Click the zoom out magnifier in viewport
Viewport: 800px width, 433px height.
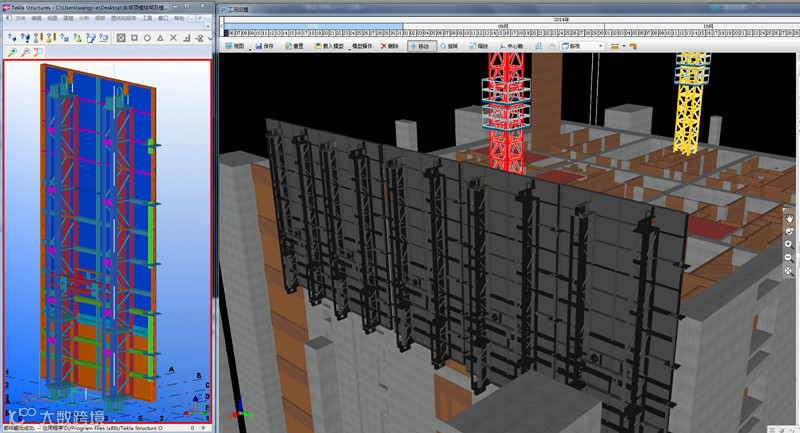789,257
